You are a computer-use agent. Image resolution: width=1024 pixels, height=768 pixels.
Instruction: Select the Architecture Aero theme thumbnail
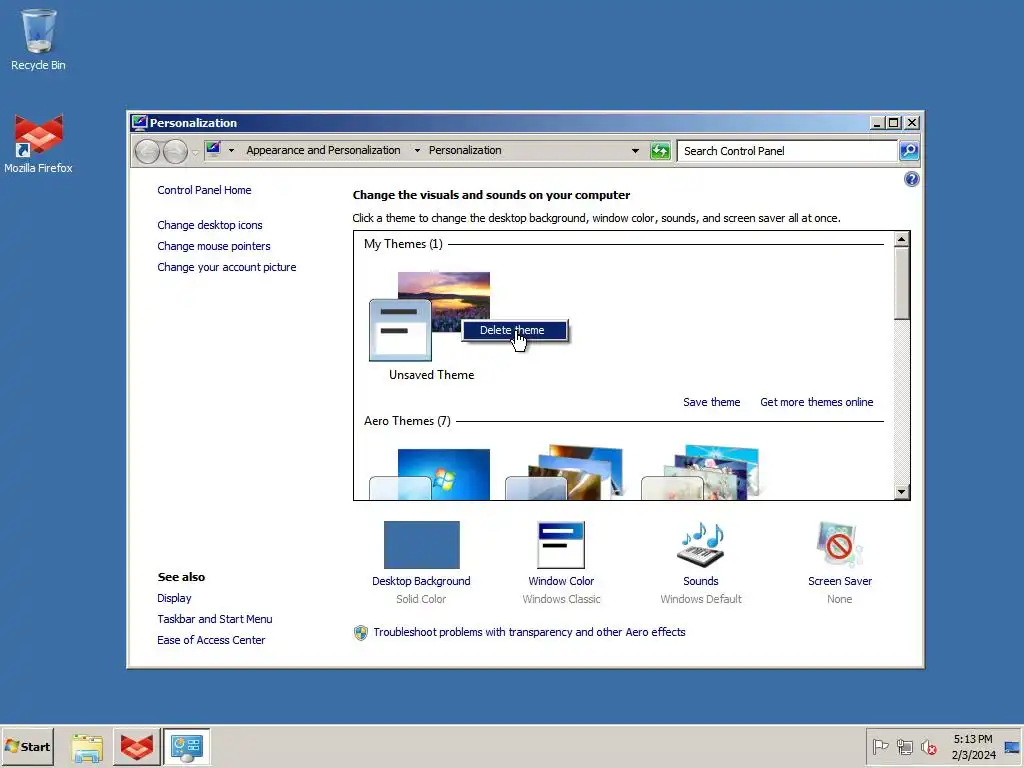pyautogui.click(x=566, y=473)
